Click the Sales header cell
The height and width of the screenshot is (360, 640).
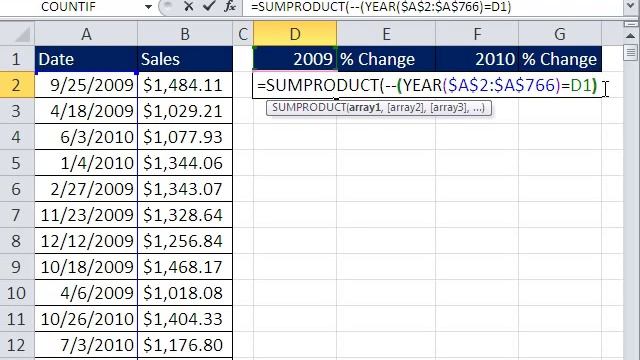tap(185, 59)
